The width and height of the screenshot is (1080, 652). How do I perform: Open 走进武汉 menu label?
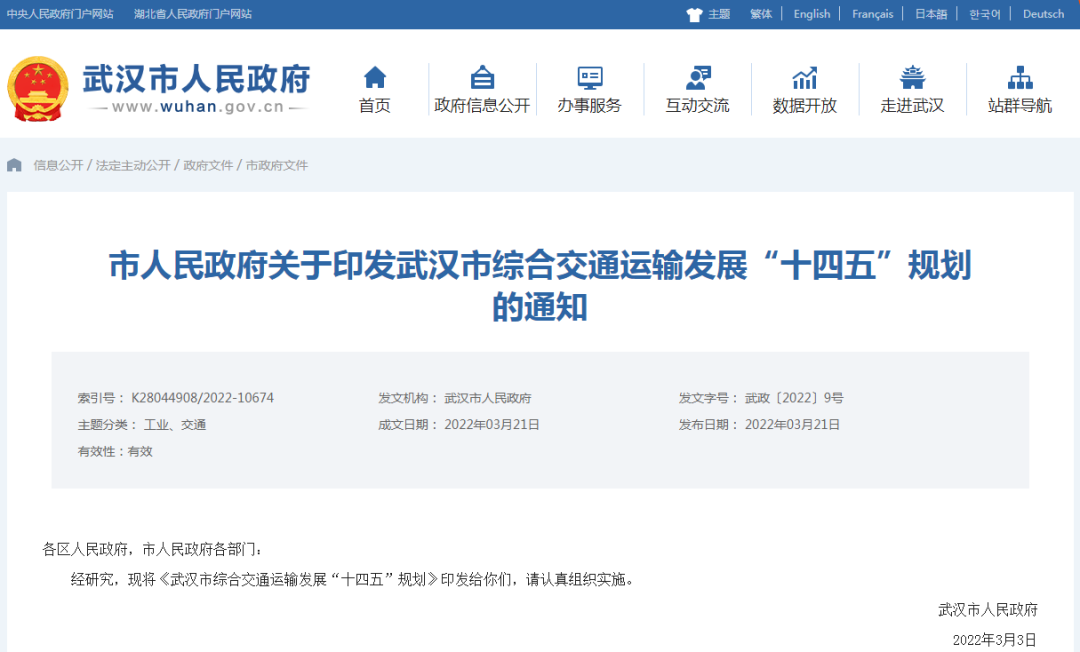point(912,105)
